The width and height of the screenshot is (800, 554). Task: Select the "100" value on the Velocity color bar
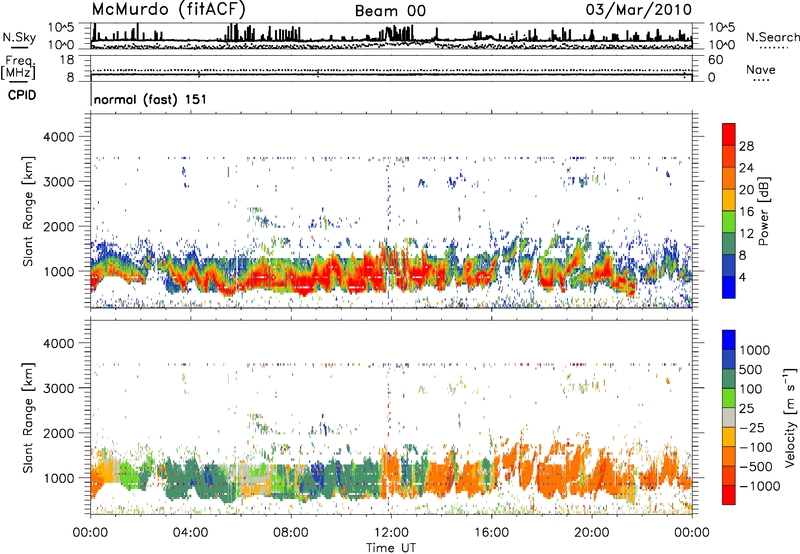click(750, 389)
